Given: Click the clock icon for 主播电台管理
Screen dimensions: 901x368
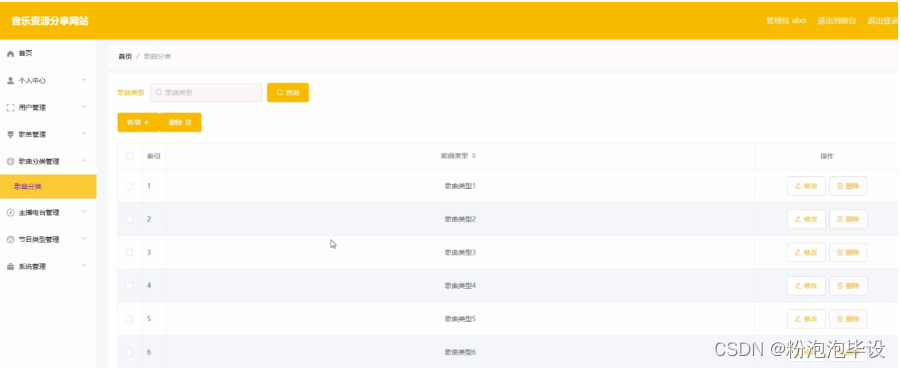Looking at the screenshot, I should [x=10, y=213].
